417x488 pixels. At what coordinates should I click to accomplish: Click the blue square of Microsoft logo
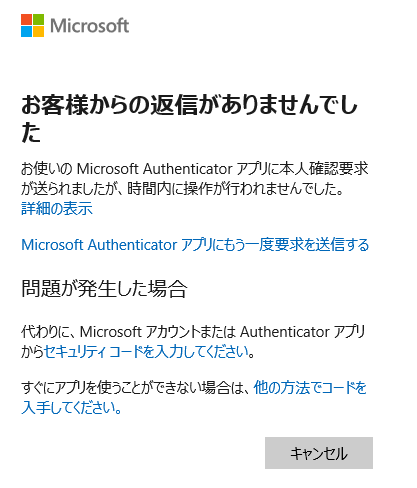click(26, 31)
